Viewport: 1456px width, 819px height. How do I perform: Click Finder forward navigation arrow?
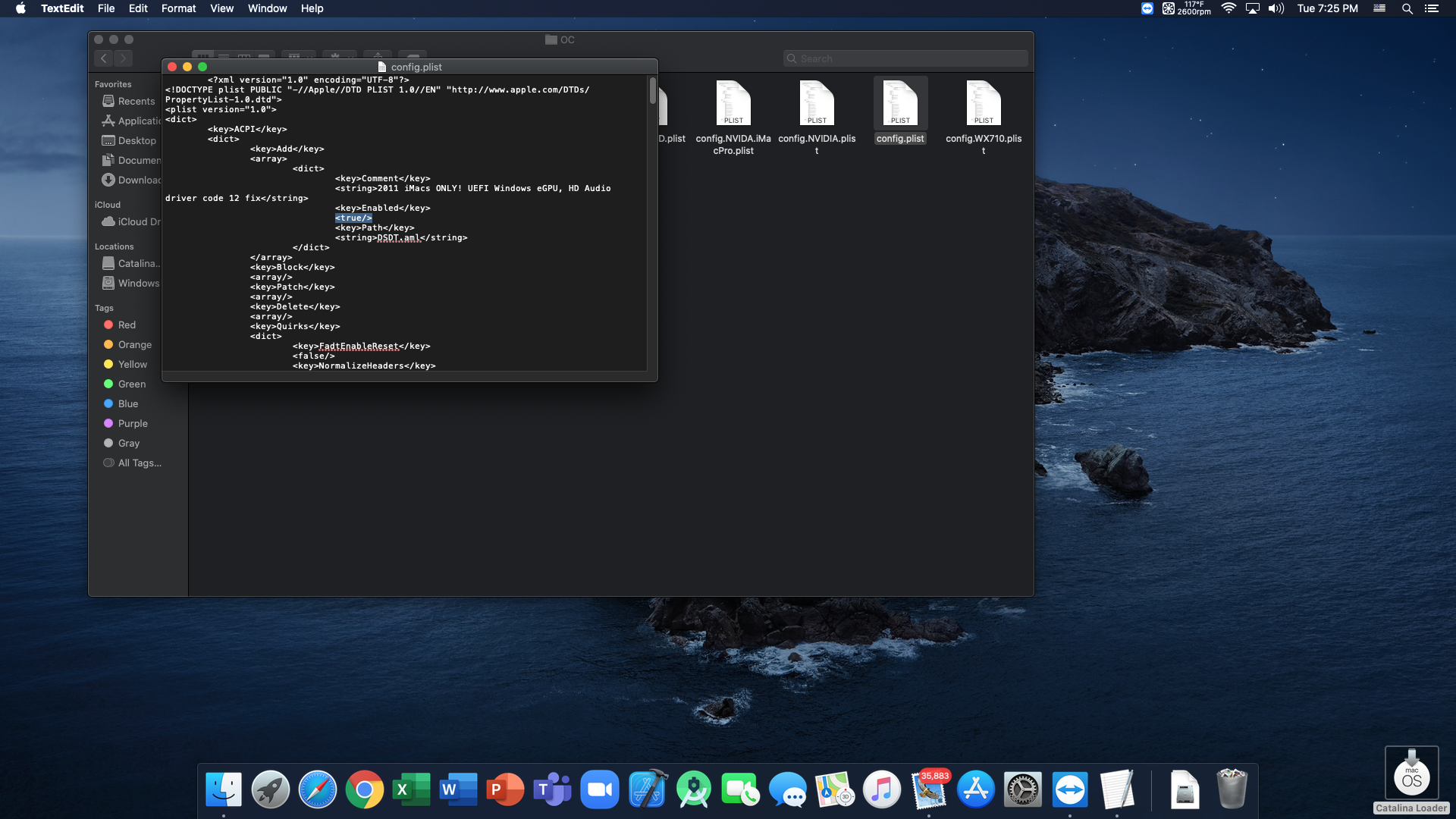click(x=123, y=58)
